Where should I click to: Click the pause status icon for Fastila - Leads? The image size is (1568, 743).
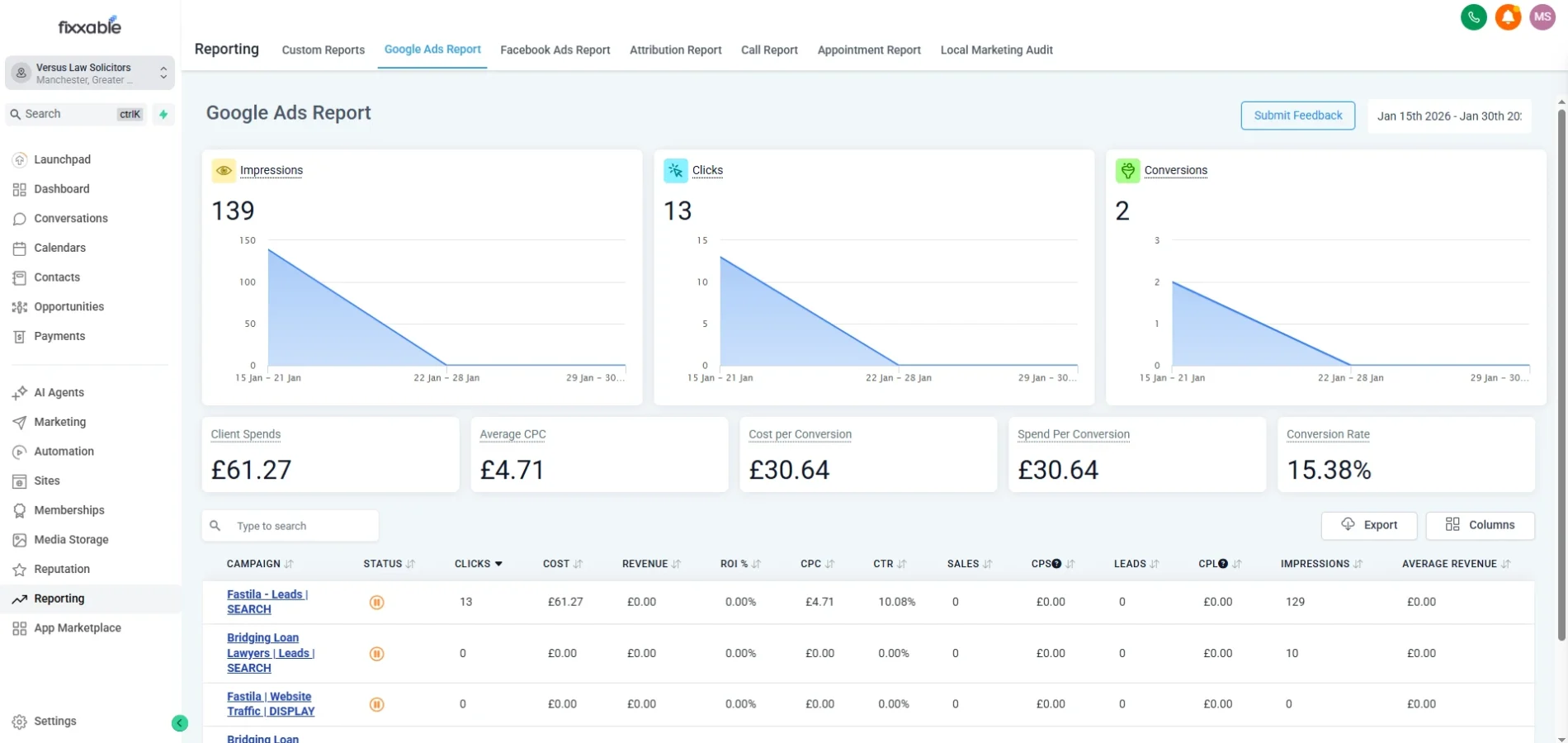pos(377,602)
